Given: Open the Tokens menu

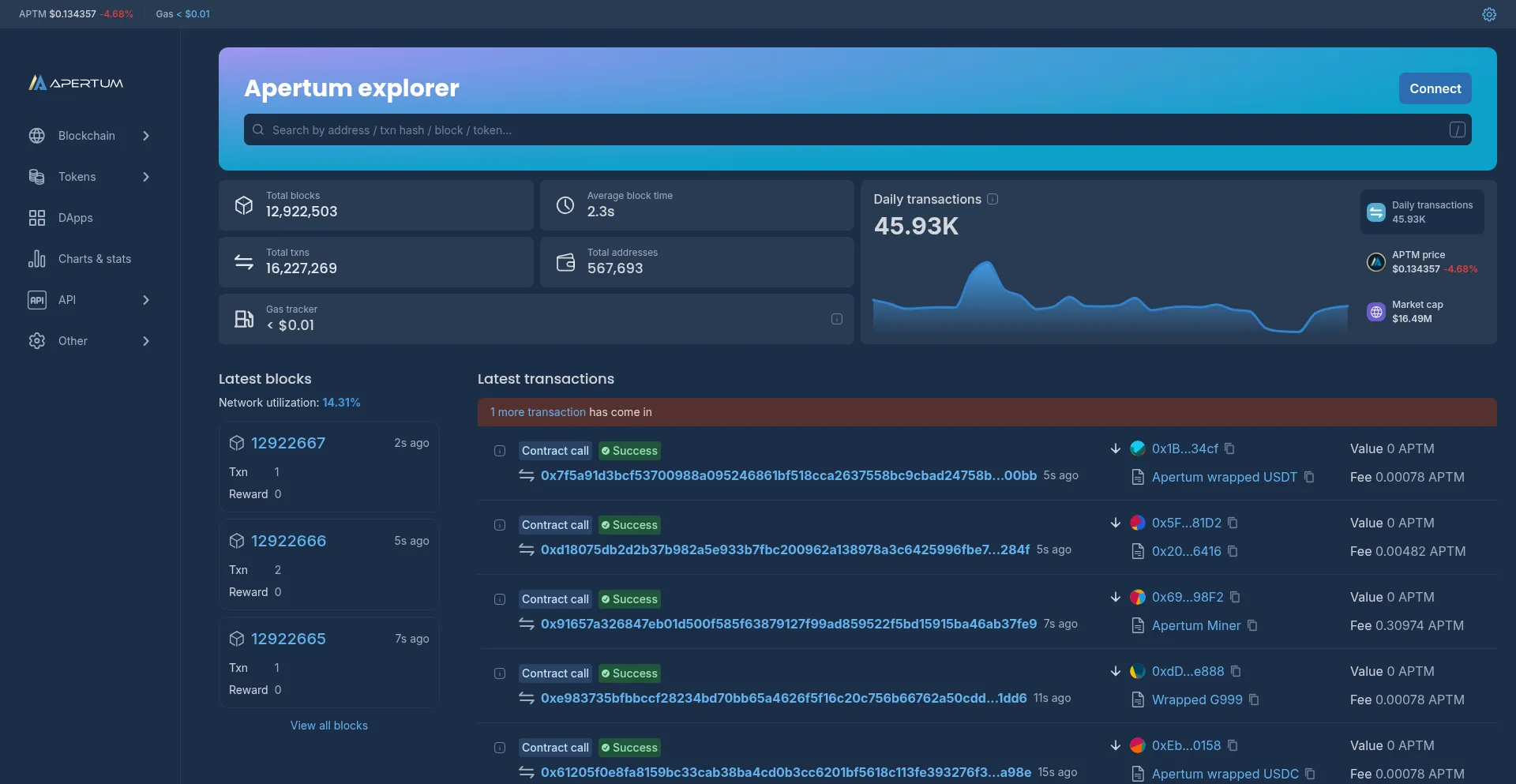Looking at the screenshot, I should (x=90, y=177).
